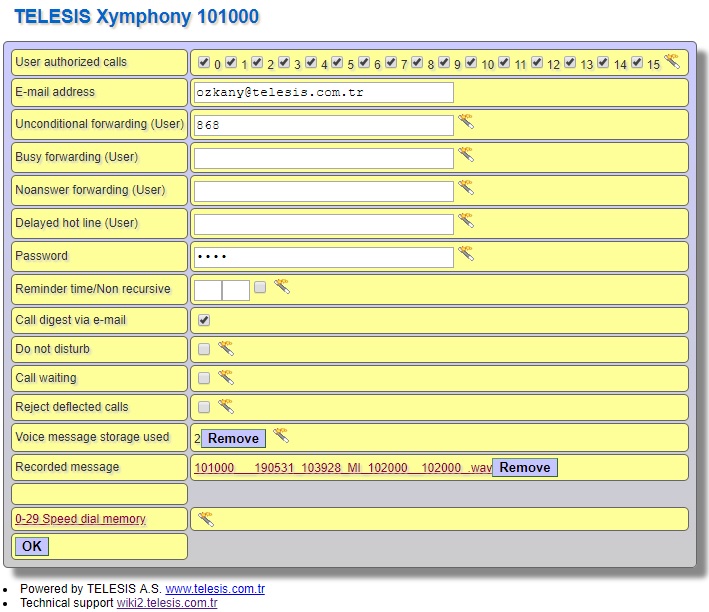Click wand icon in Speed dial memory row
This screenshot has height=612, width=709.
click(x=206, y=518)
